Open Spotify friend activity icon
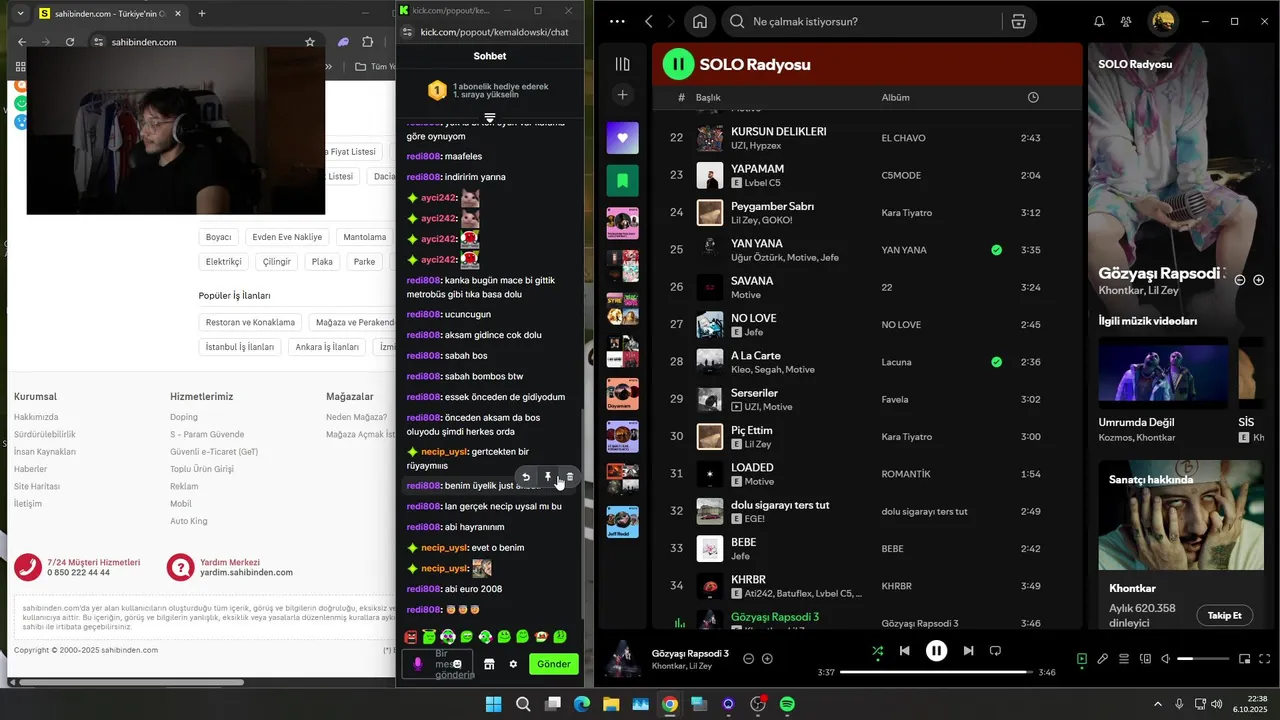Image resolution: width=1280 pixels, height=720 pixels. pyautogui.click(x=1126, y=21)
